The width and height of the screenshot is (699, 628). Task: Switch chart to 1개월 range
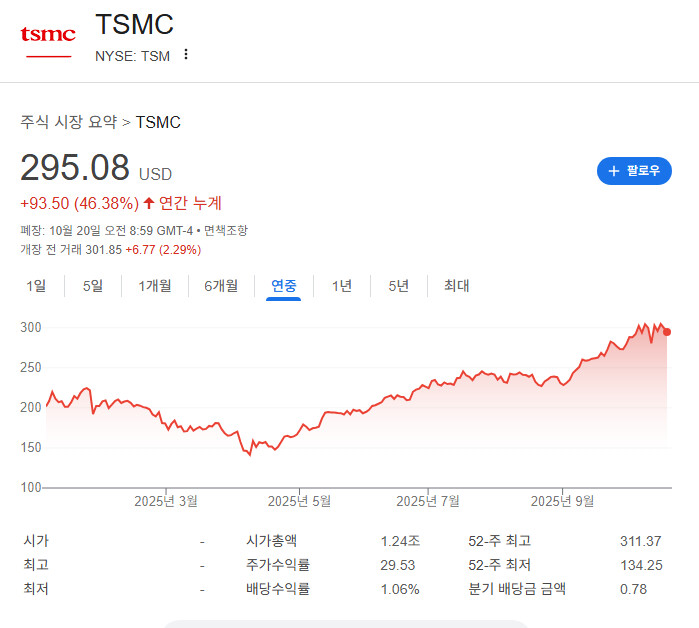pos(154,286)
